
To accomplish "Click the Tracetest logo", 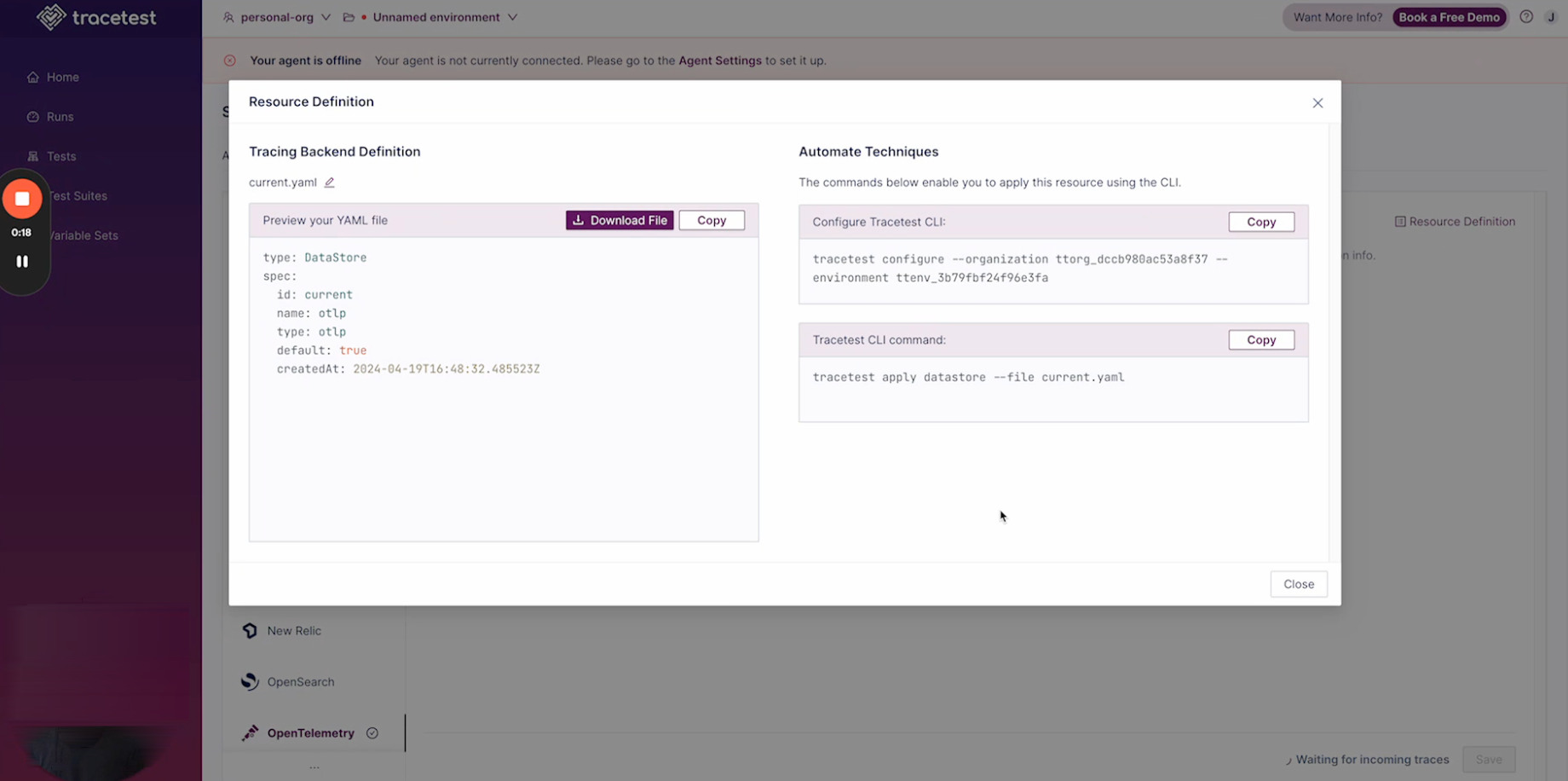I will click(96, 17).
